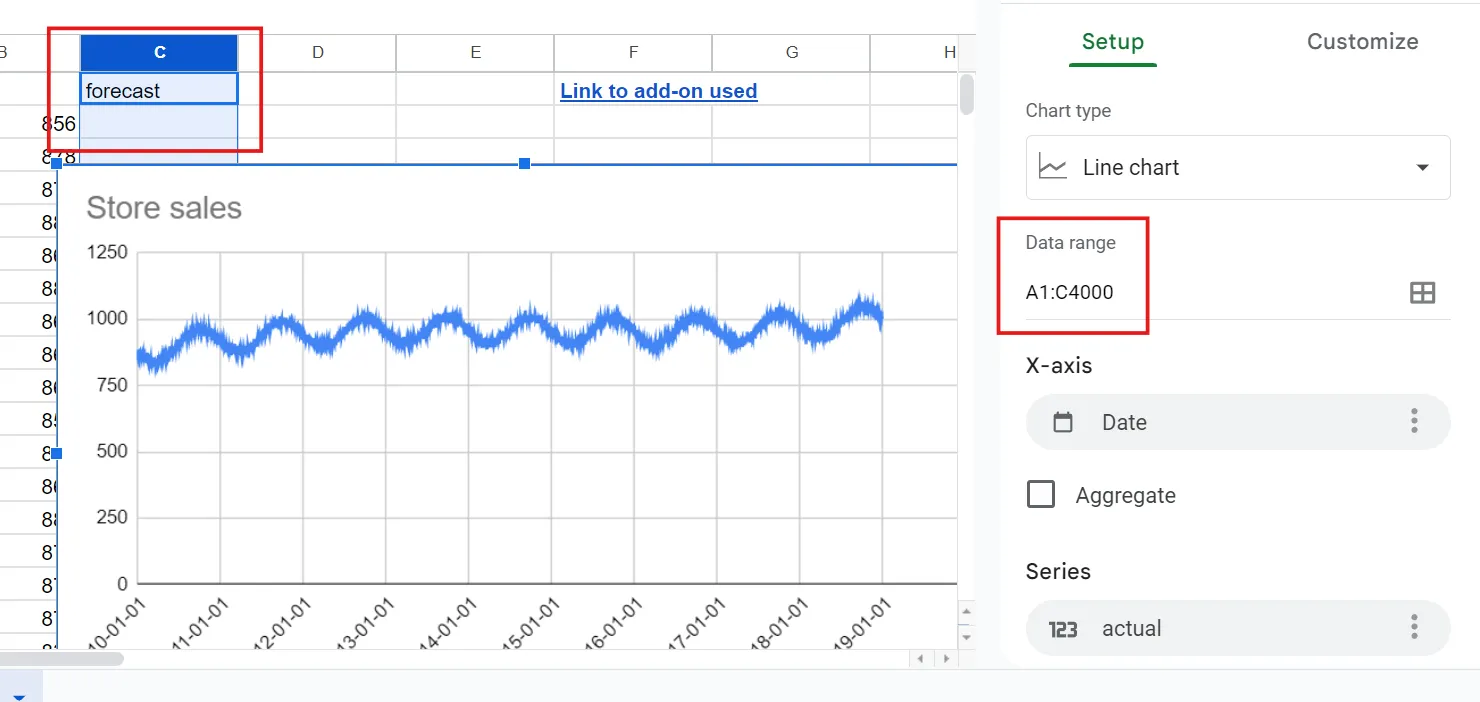Click the 123 numeric icon beside actual series
This screenshot has height=702, width=1480.
[1062, 628]
